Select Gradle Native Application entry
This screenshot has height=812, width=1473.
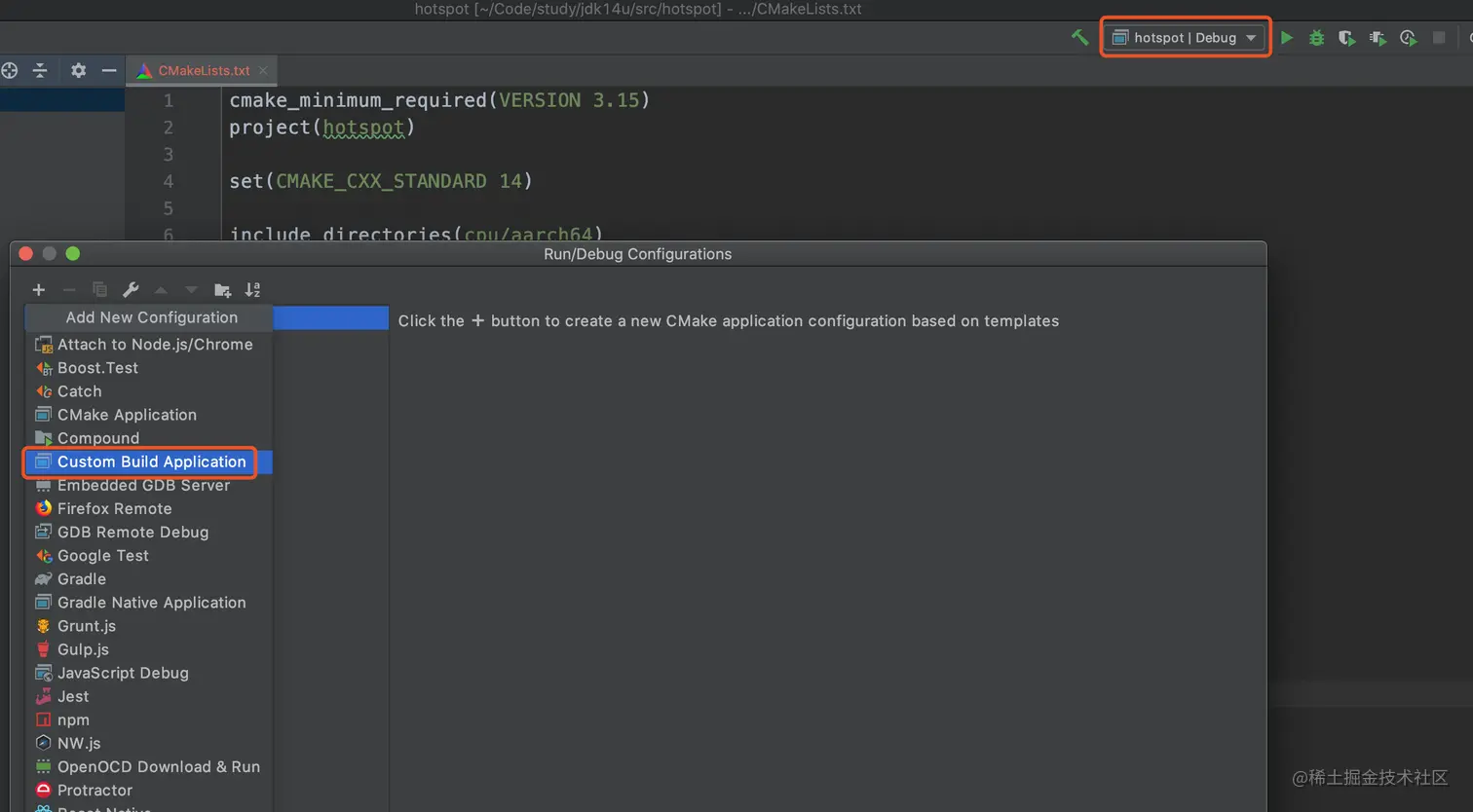tap(148, 603)
